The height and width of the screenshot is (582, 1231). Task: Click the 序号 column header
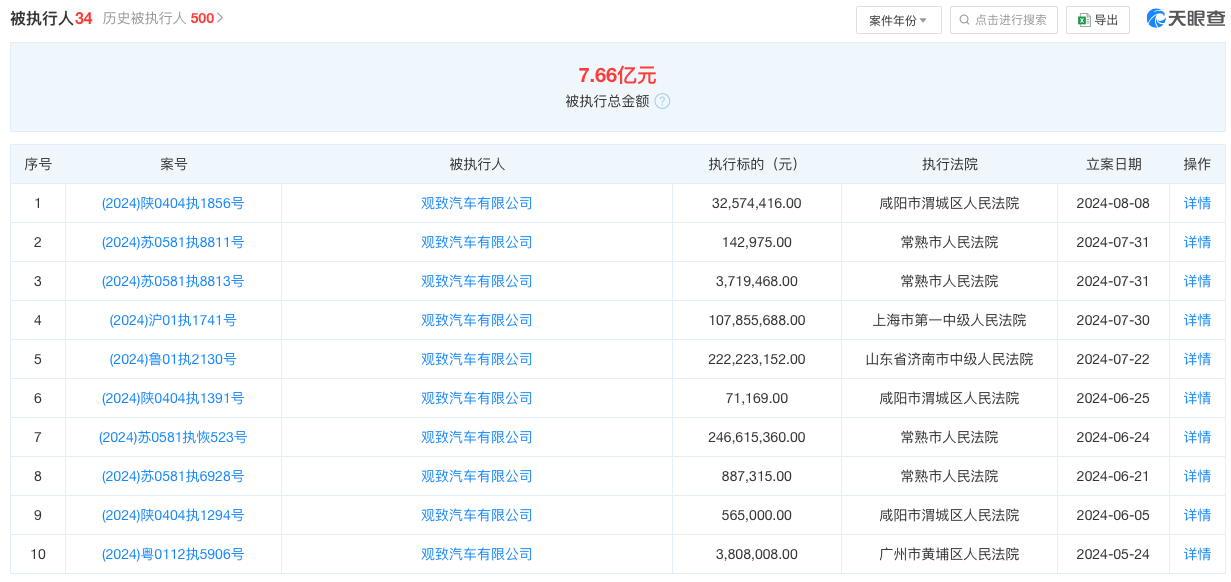(x=38, y=164)
